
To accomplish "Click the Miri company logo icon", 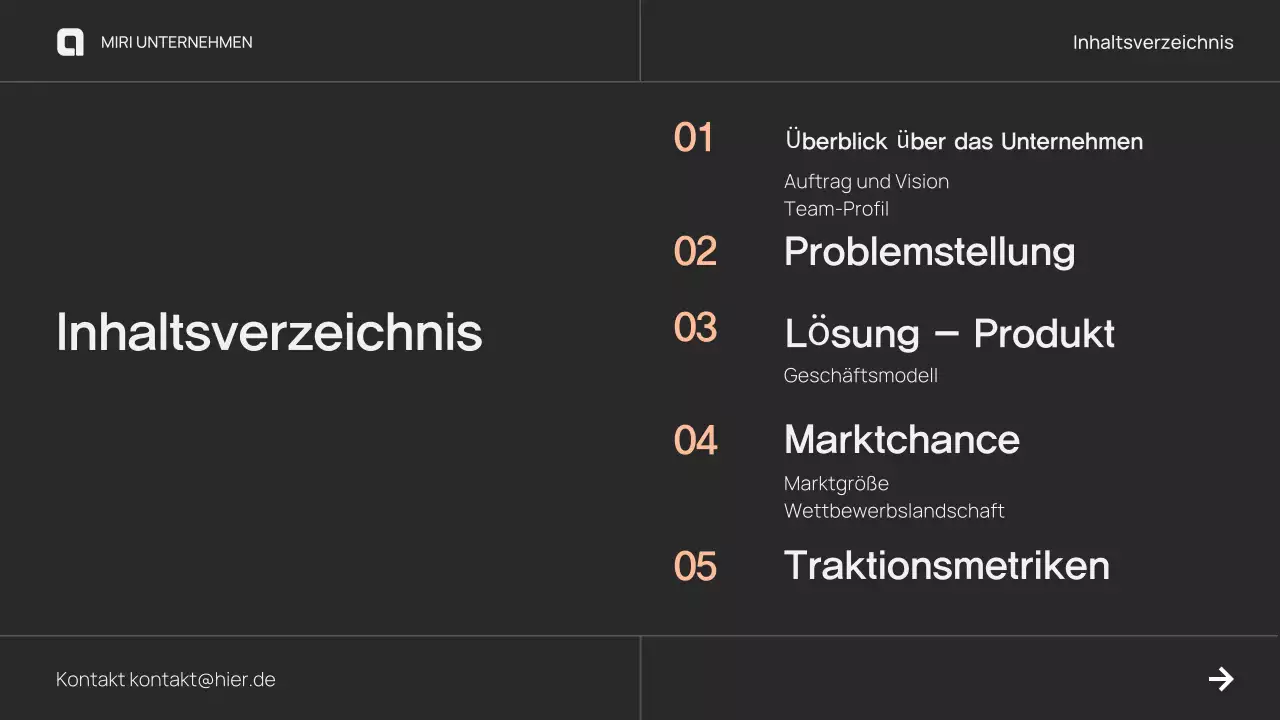I will click(x=70, y=42).
